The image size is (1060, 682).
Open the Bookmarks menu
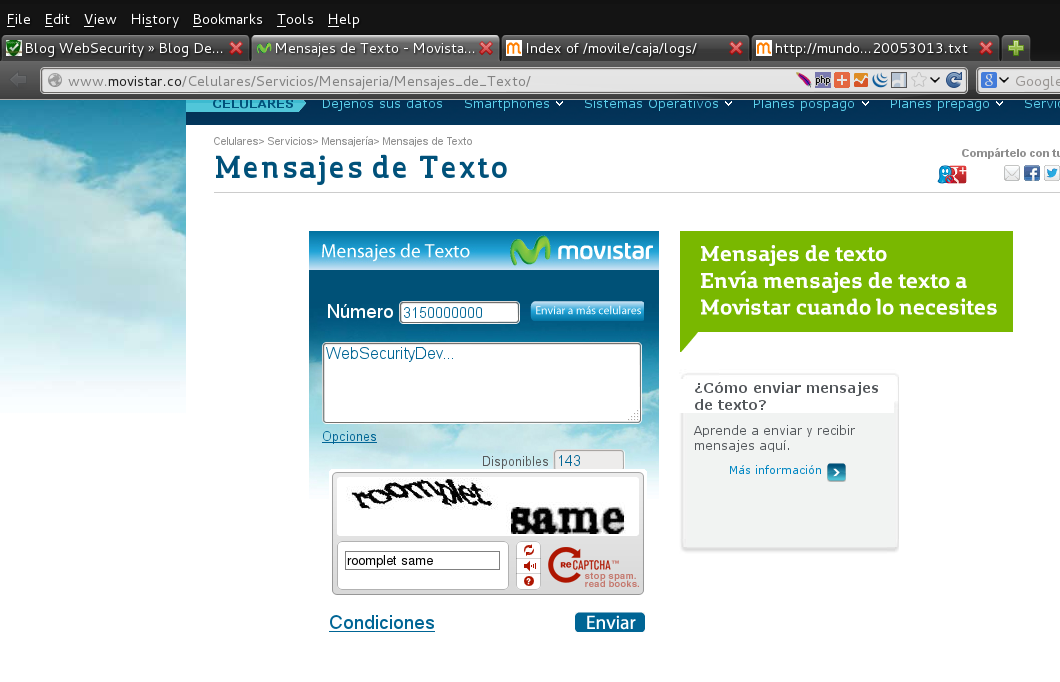[227, 19]
